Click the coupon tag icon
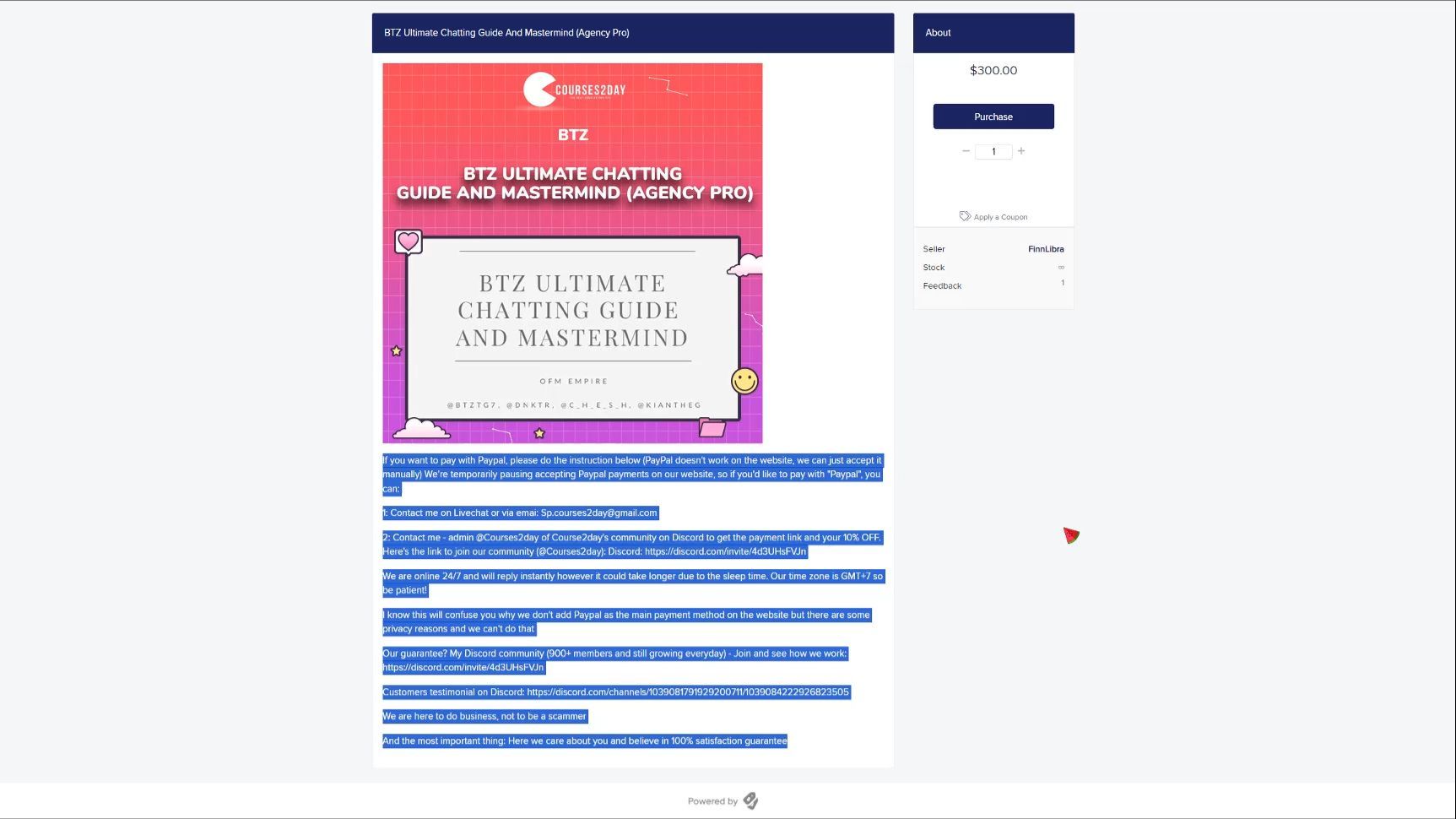Viewport: 1456px width, 819px height. 965,216
